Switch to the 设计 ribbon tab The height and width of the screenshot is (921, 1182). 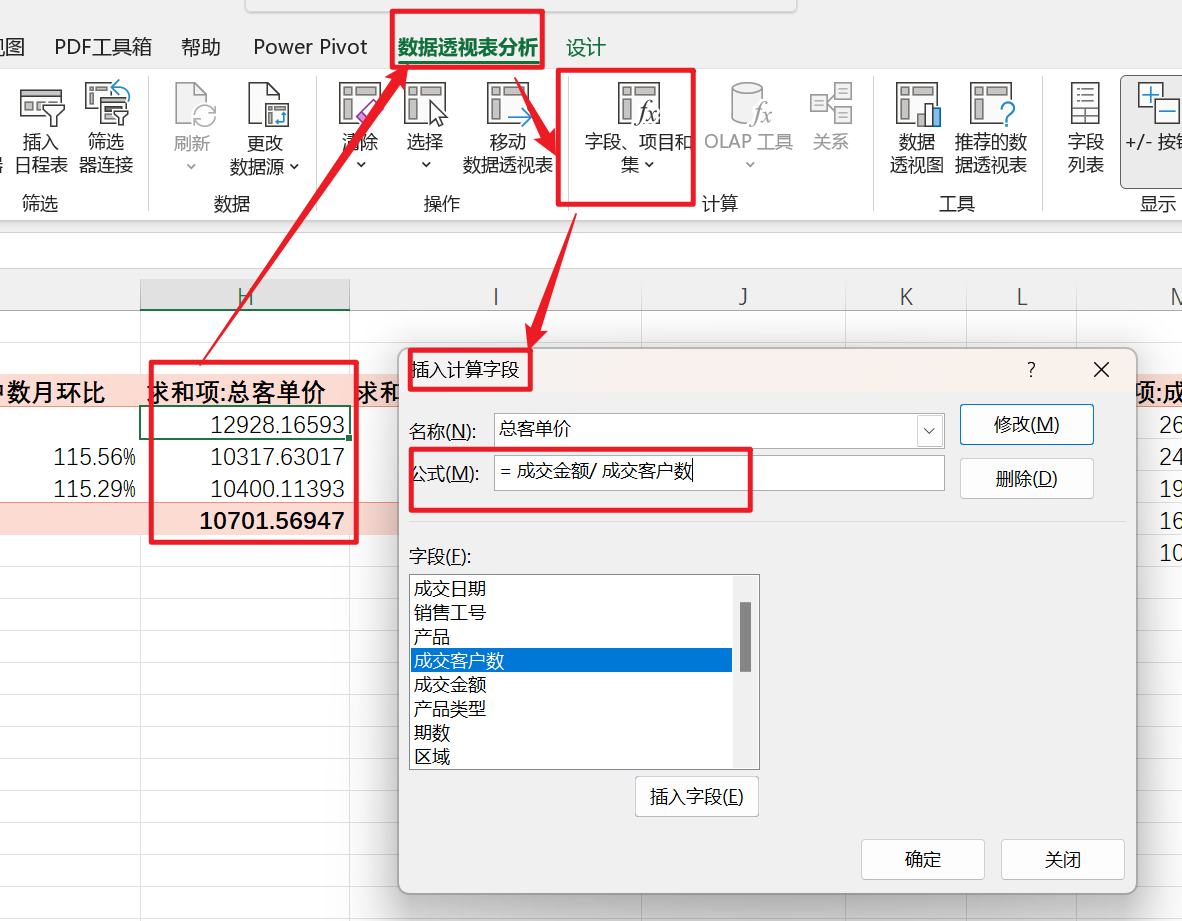point(585,46)
